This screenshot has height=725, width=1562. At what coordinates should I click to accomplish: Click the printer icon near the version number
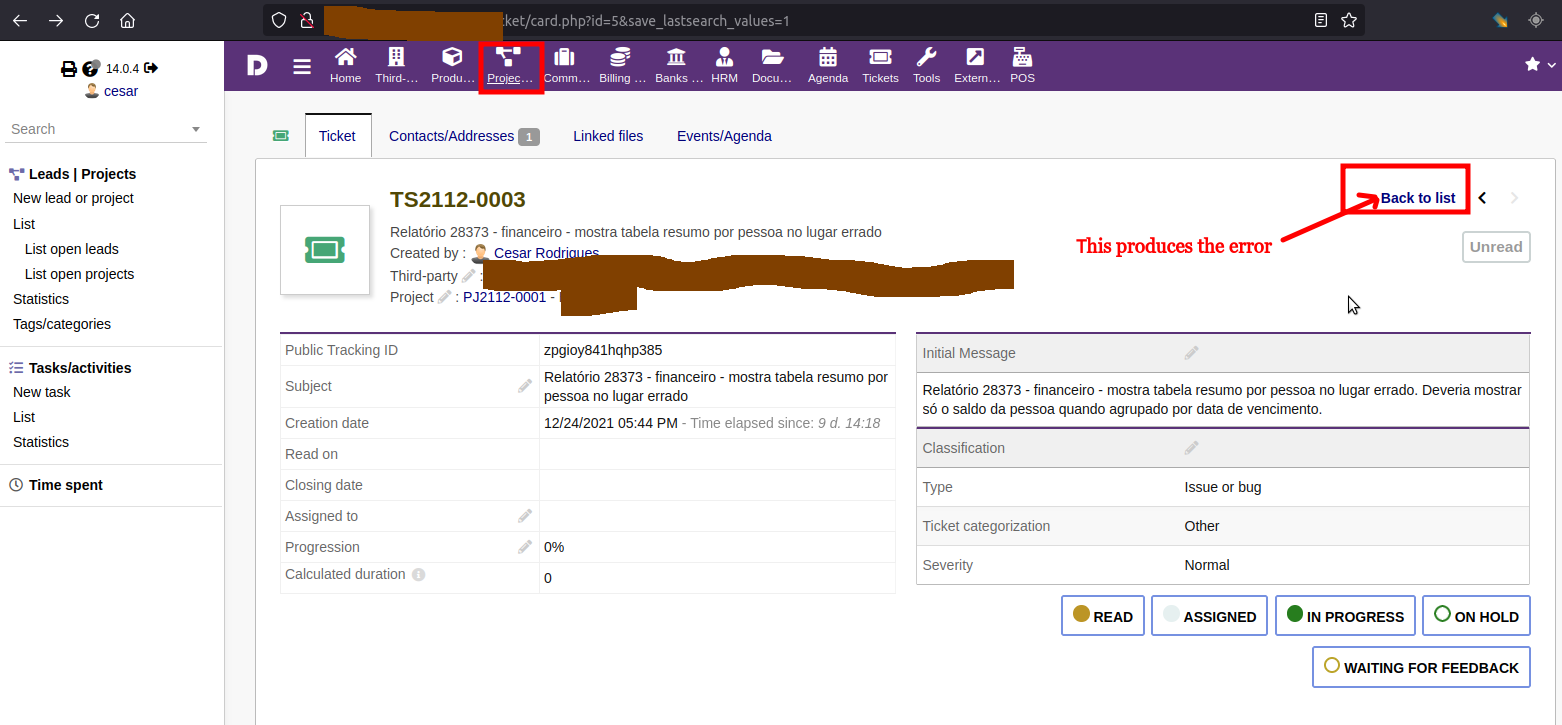tap(68, 68)
